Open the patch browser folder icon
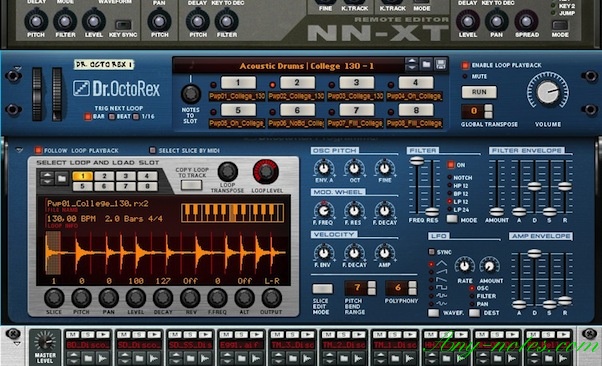 [x=426, y=65]
